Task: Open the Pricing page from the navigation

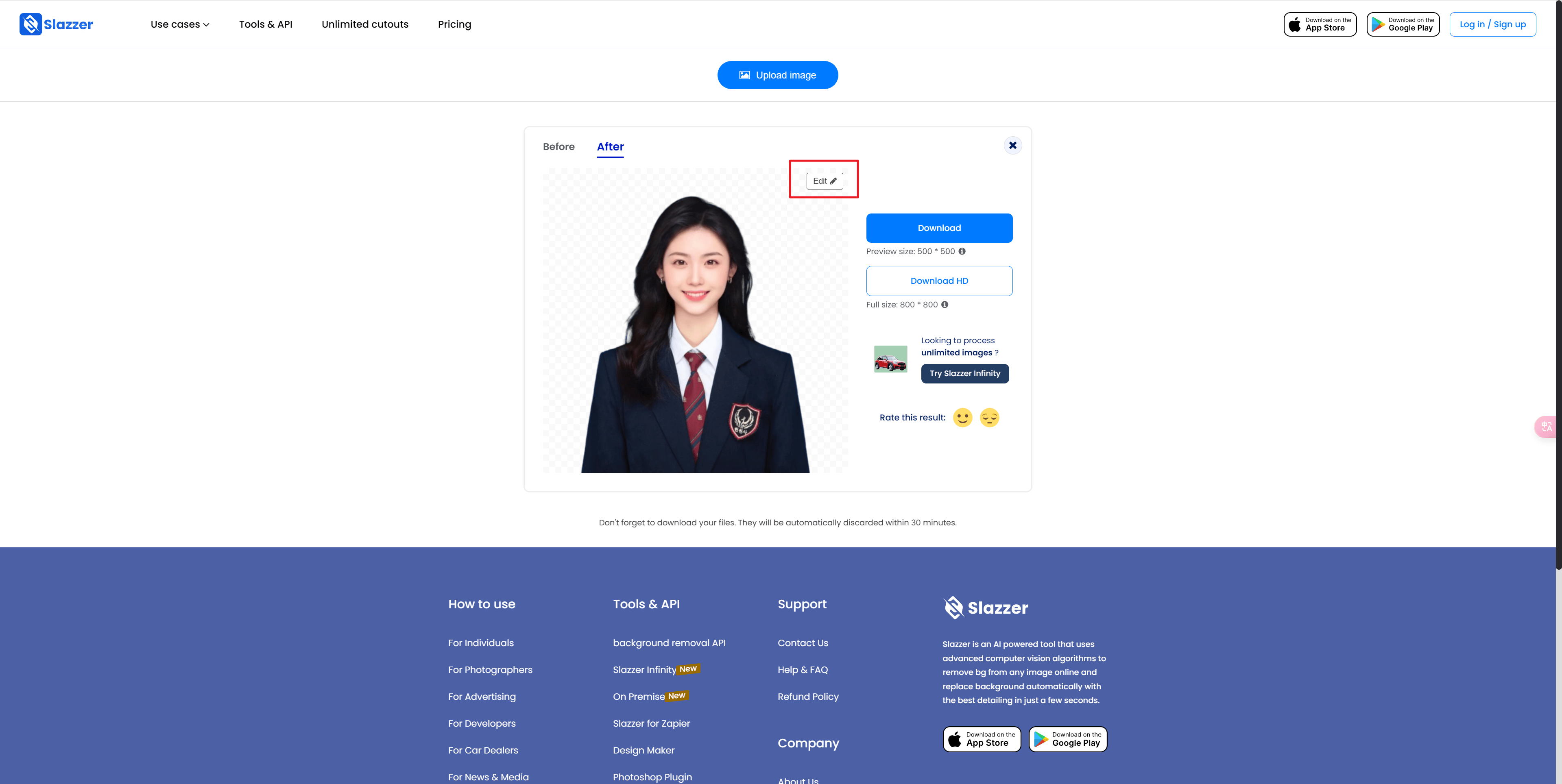Action: 454,24
